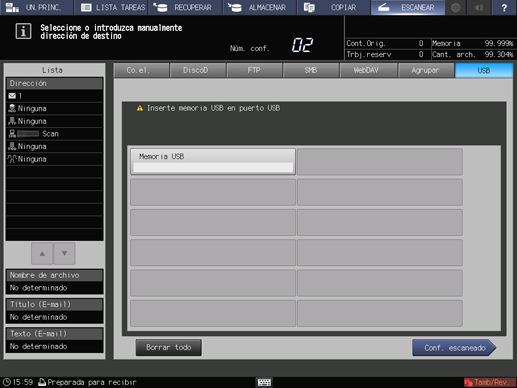Switch to the RECUPERAR tab
The image size is (517, 388).
(x=185, y=7)
